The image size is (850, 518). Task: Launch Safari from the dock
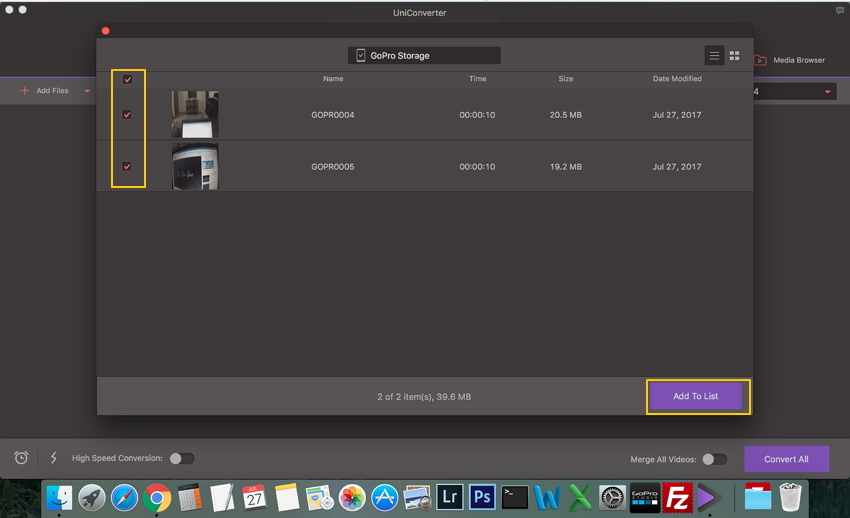click(124, 497)
